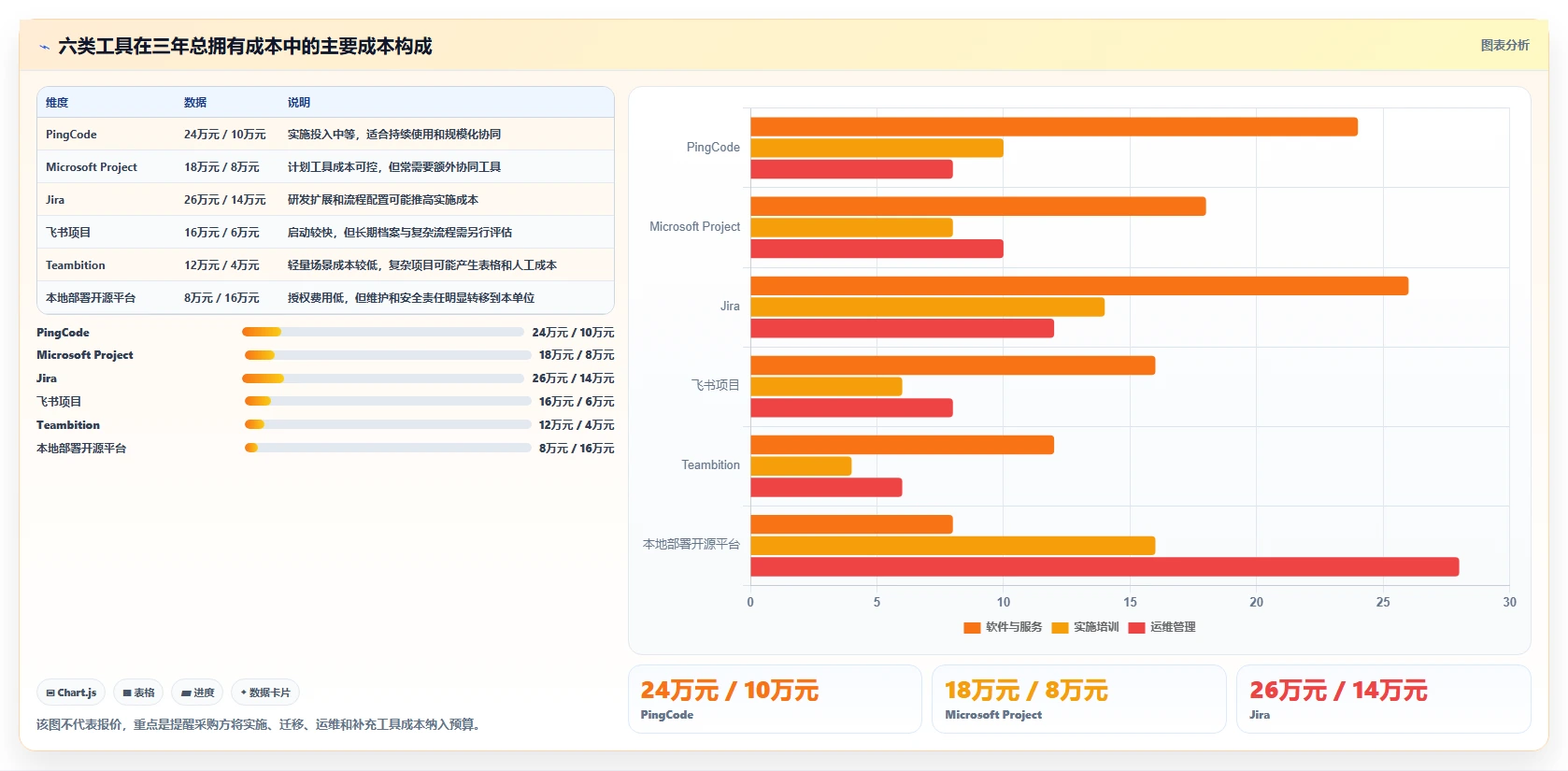The height and width of the screenshot is (771, 1568).
Task: Click the 飞书项目 progress bar
Action: (388, 401)
